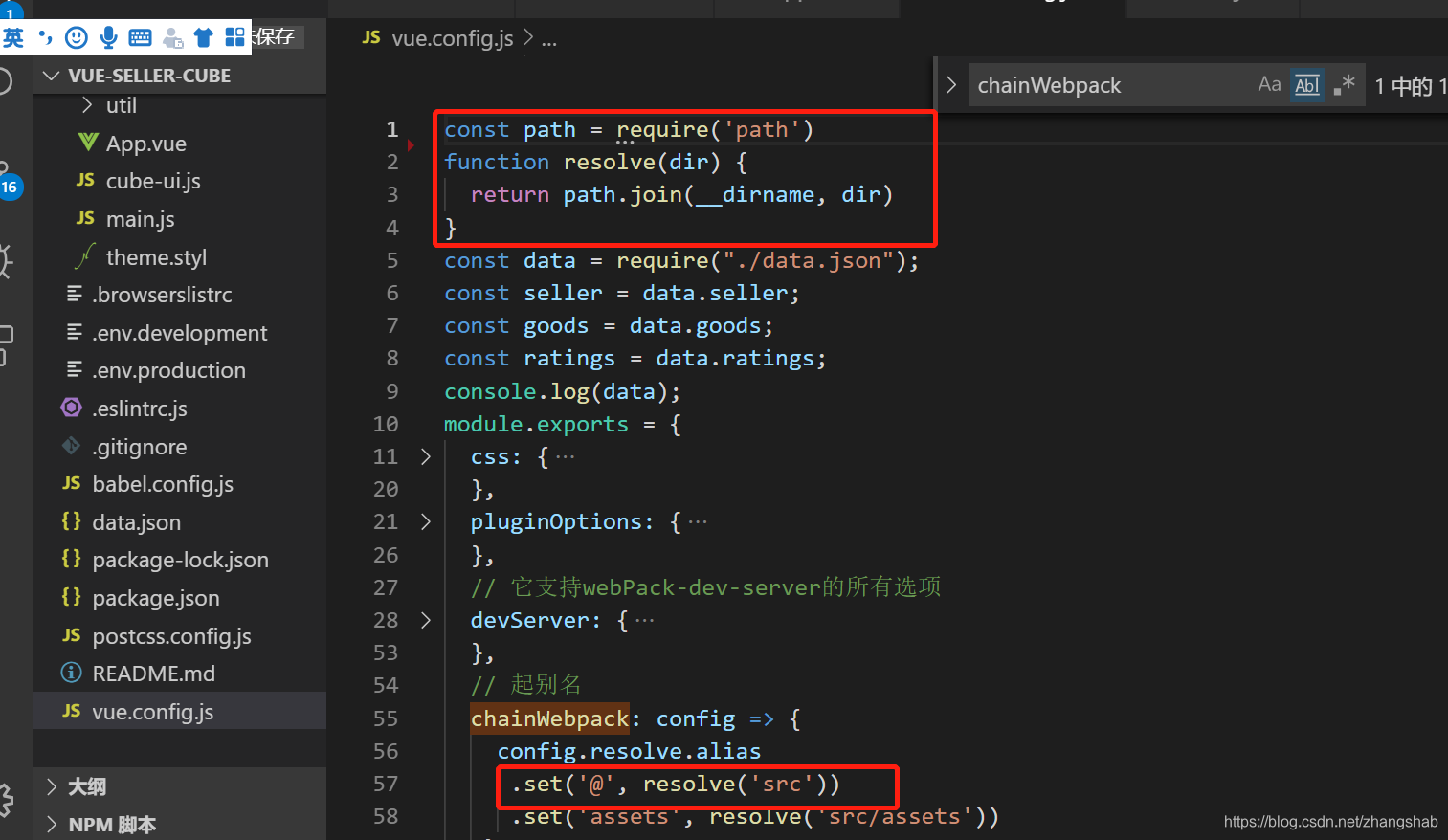
Task: Open data.json via its braces icon
Action: coord(72,521)
